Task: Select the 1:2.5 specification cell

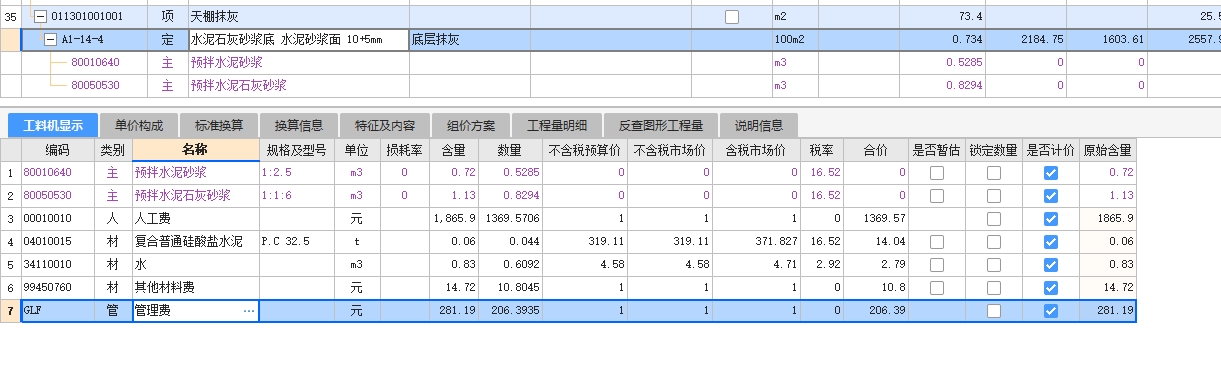Action: click(296, 173)
